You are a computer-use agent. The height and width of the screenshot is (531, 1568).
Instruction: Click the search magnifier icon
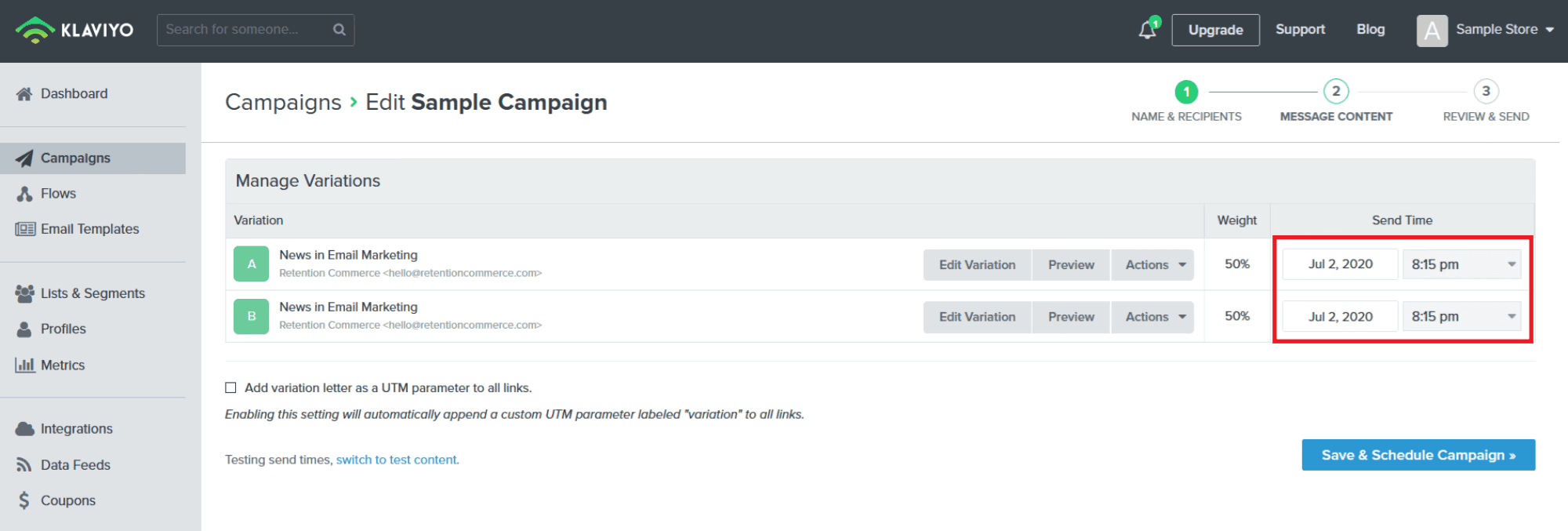(x=339, y=30)
